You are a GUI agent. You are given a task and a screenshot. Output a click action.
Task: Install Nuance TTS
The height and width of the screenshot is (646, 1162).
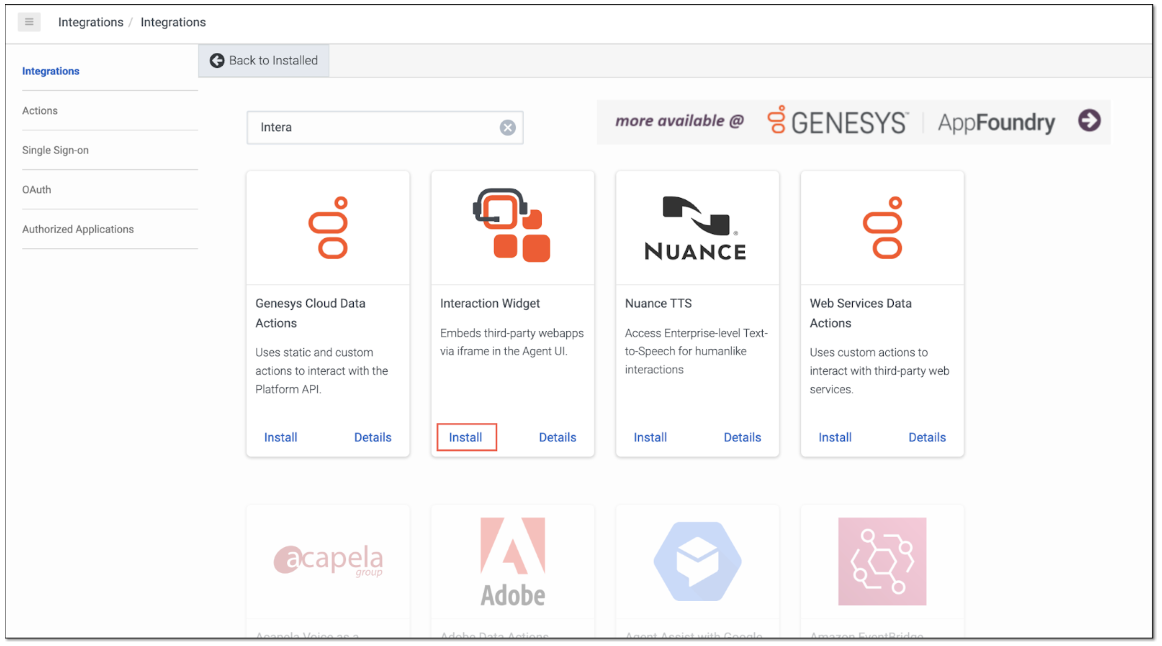coord(650,437)
